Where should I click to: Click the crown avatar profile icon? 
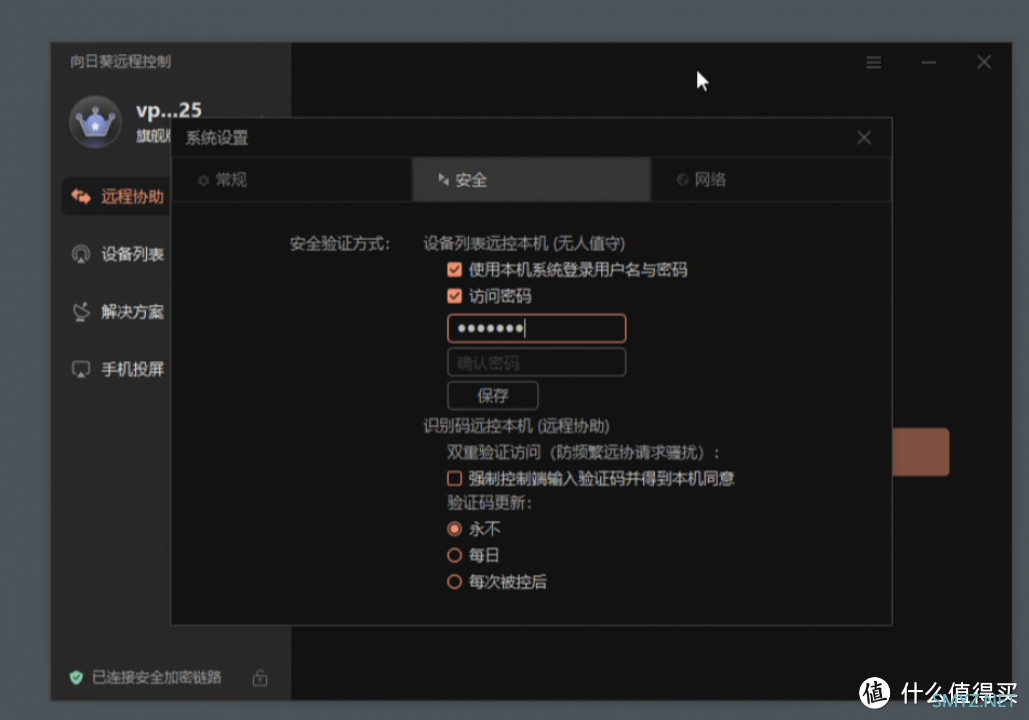96,121
